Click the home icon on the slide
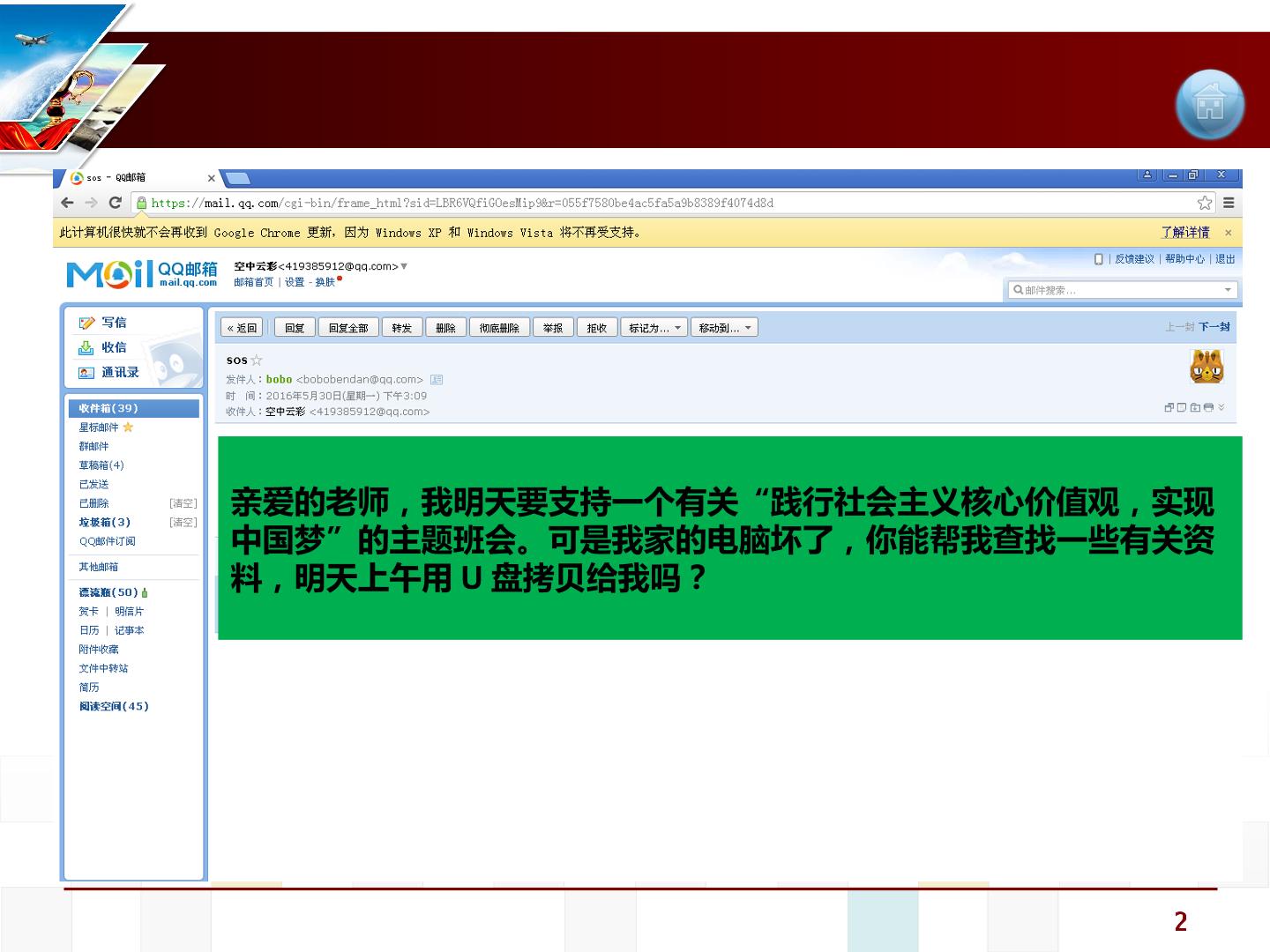This screenshot has height=952, width=1270. coord(1210,104)
